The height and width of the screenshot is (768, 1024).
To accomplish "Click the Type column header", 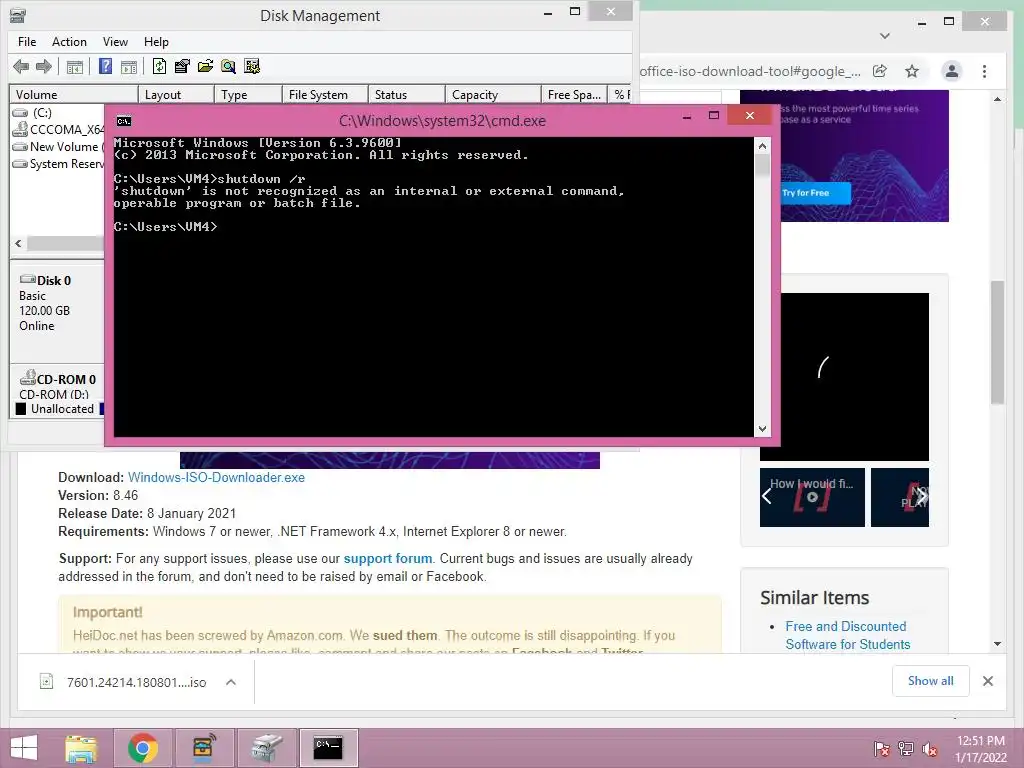I will coord(248,95).
